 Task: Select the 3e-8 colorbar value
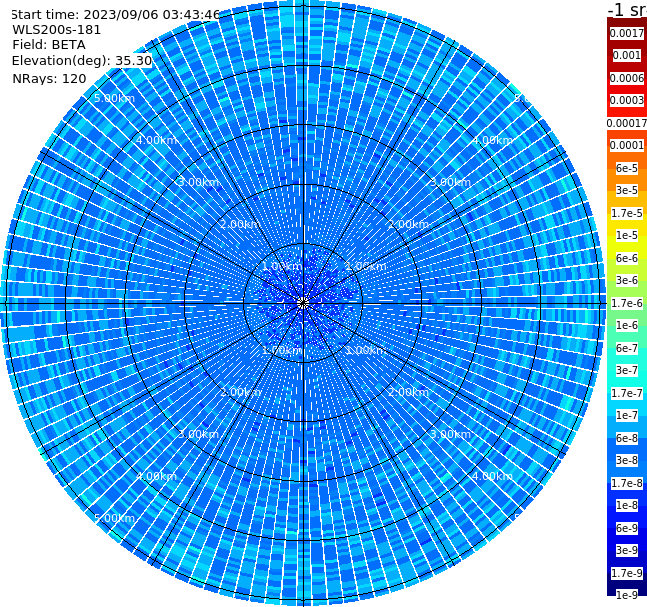[x=626, y=460]
